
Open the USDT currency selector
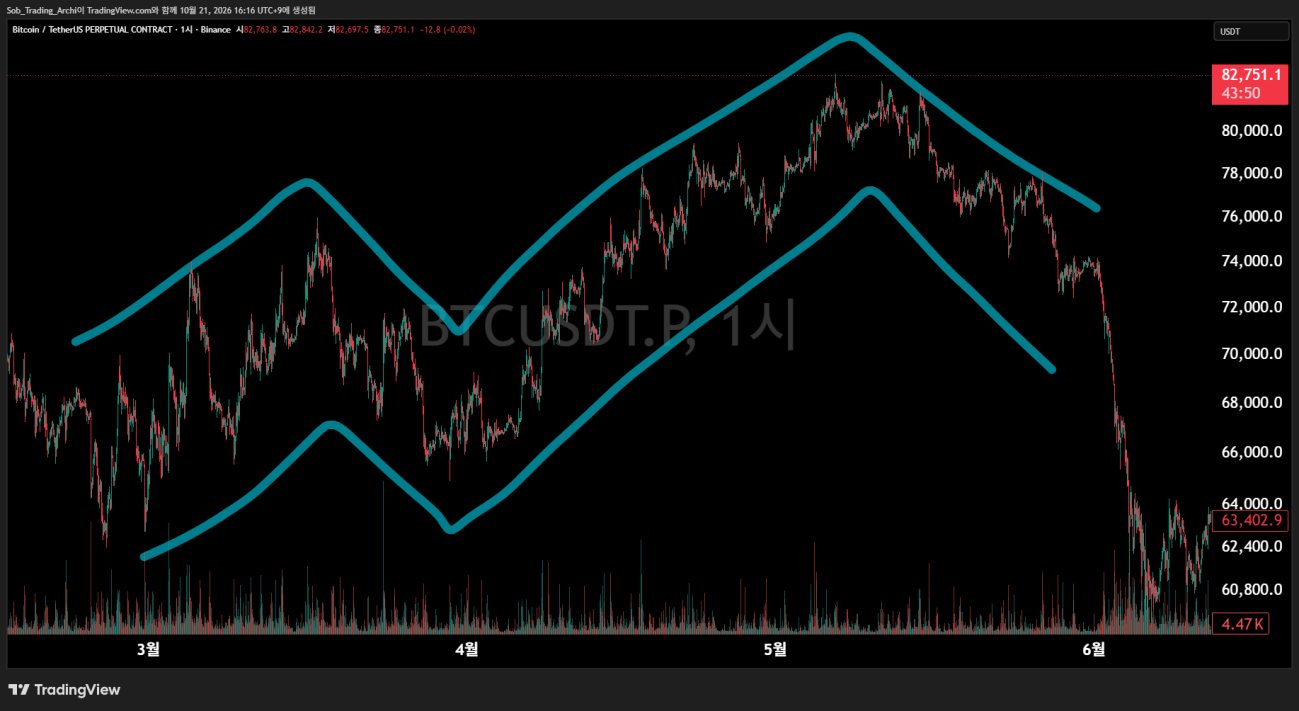1251,32
